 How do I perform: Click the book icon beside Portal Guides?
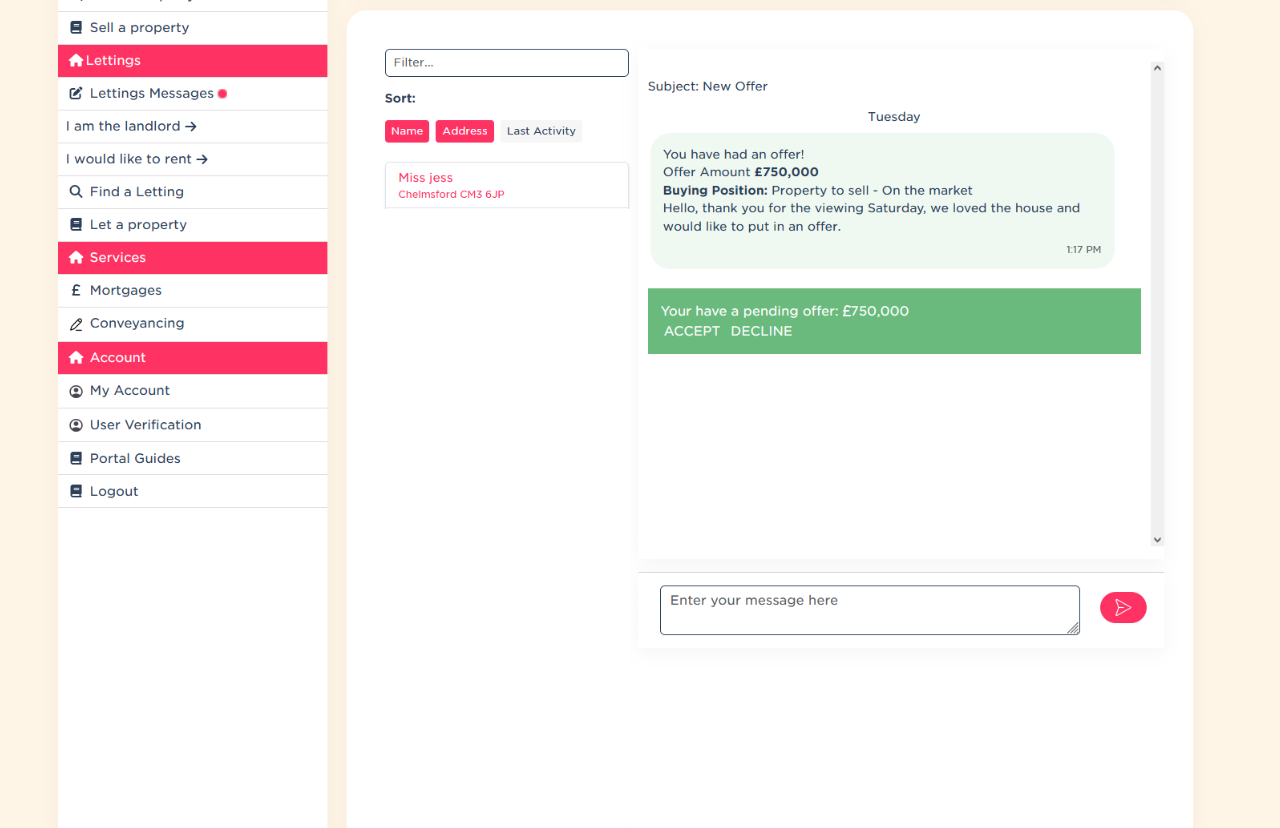pyautogui.click(x=76, y=459)
